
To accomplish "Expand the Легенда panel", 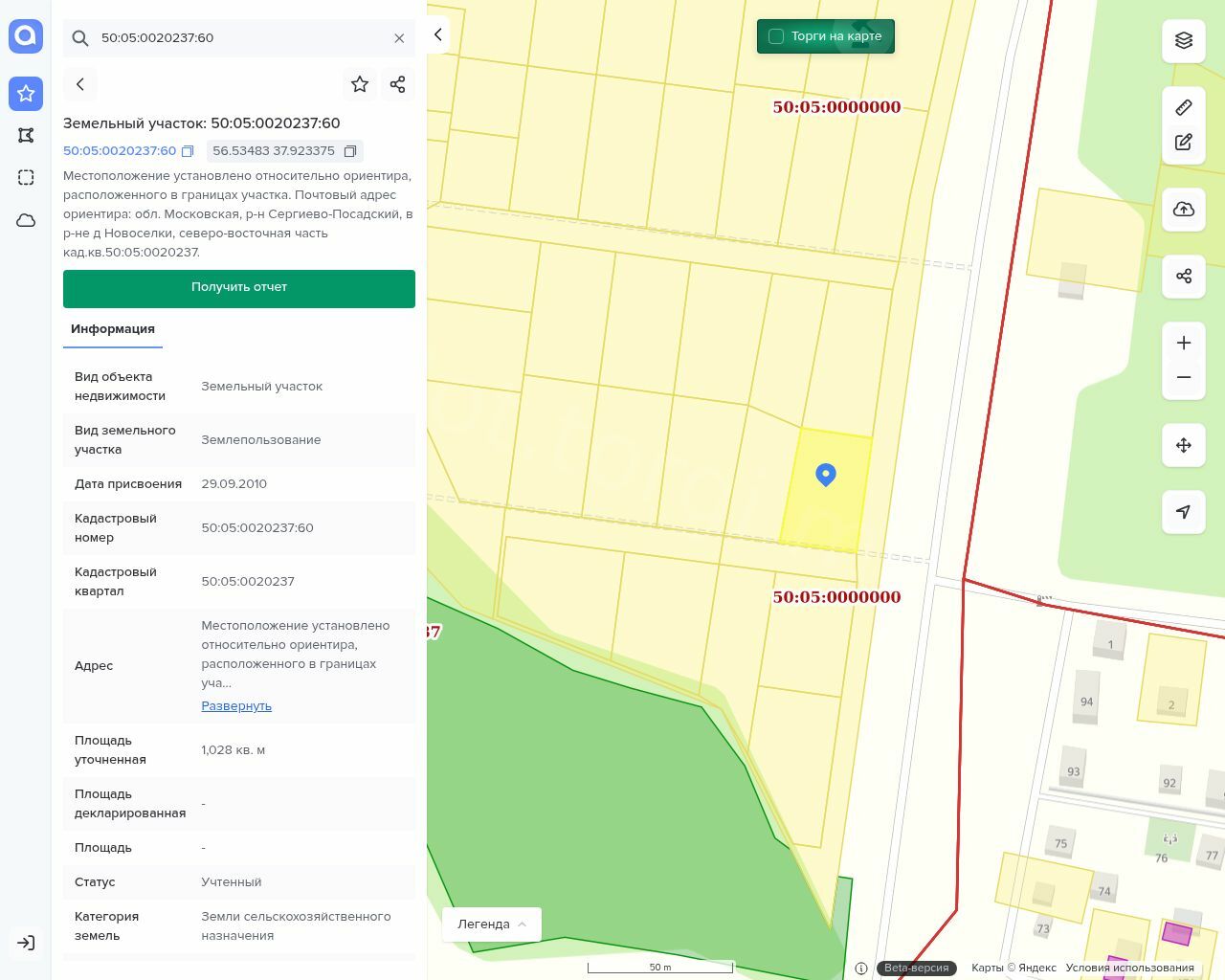I will (492, 924).
